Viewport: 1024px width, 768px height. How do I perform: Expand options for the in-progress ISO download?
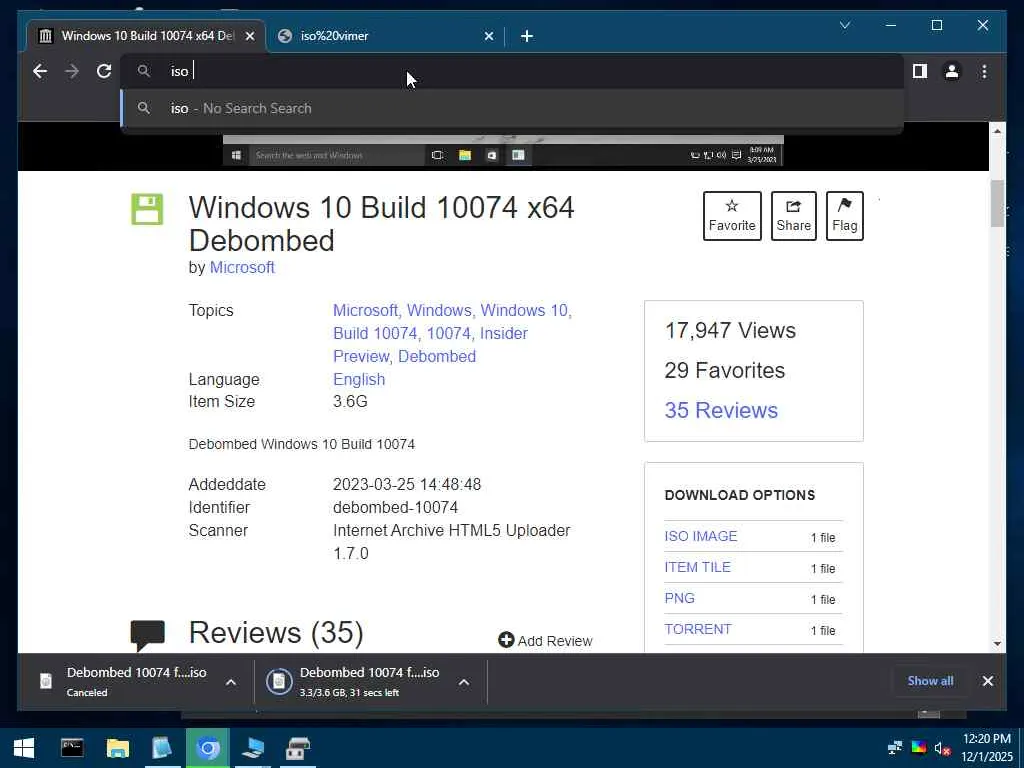click(x=464, y=682)
